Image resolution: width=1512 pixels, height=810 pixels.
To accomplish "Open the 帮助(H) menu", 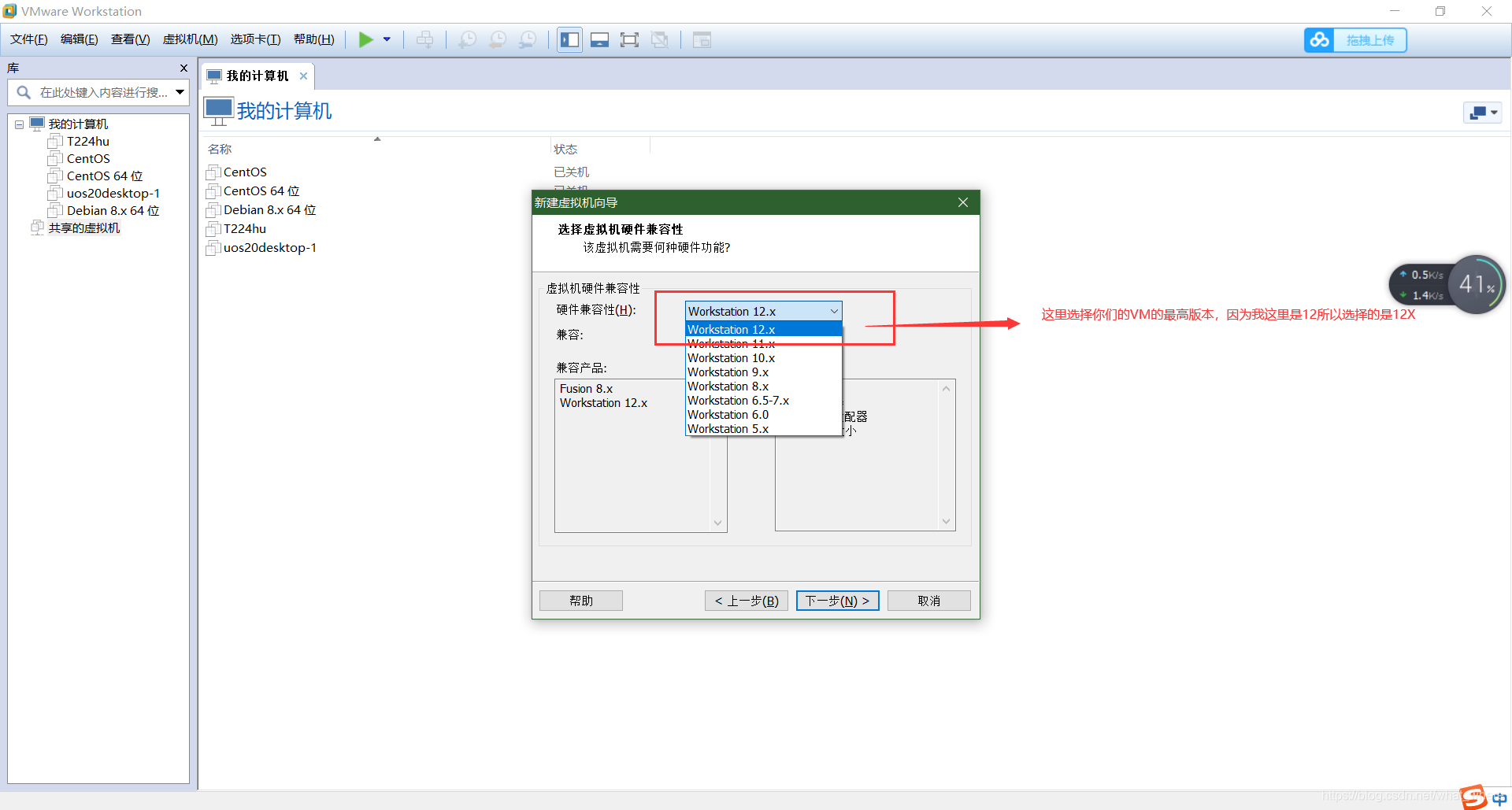I will 314,39.
